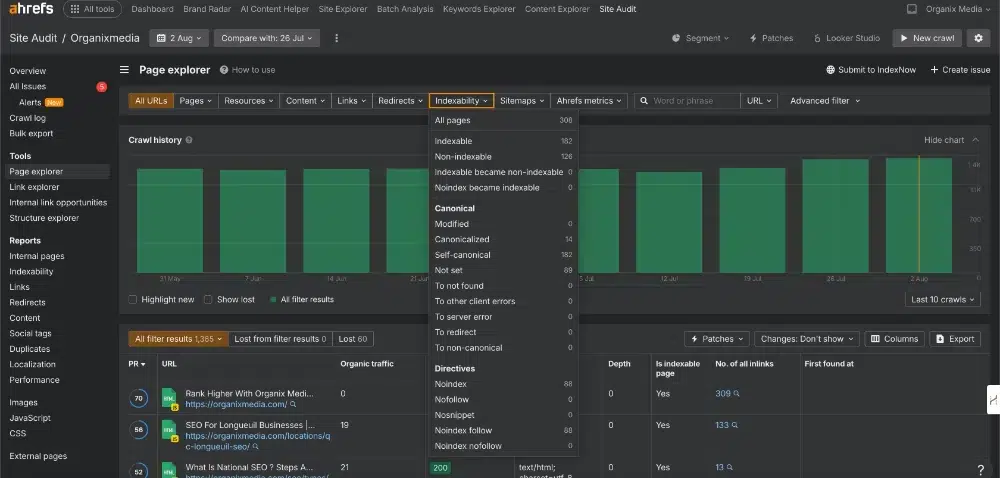Open the URL search scope dropdown
The width and height of the screenshot is (1000, 478).
click(759, 101)
